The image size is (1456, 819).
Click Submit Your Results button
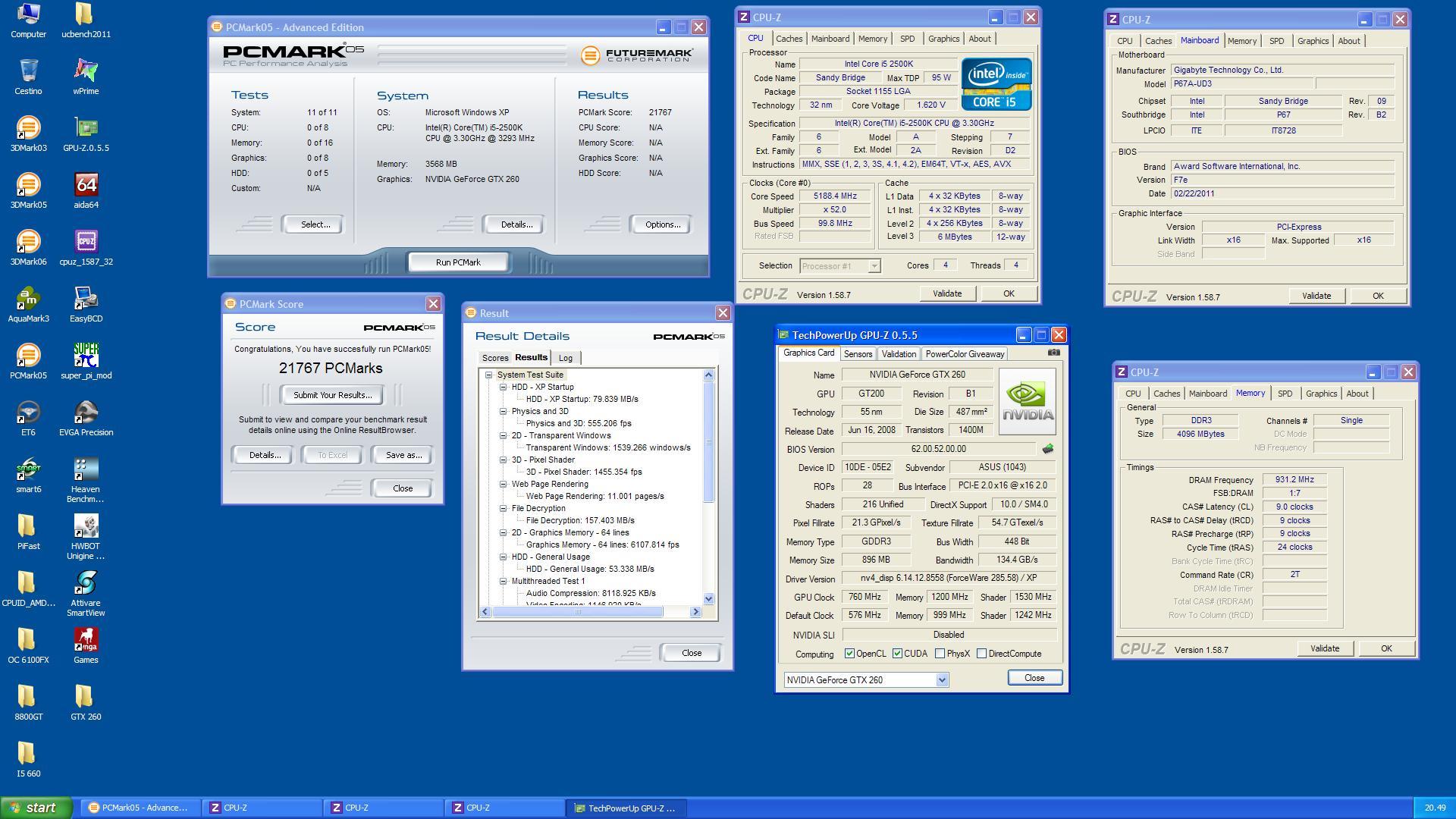[332, 395]
